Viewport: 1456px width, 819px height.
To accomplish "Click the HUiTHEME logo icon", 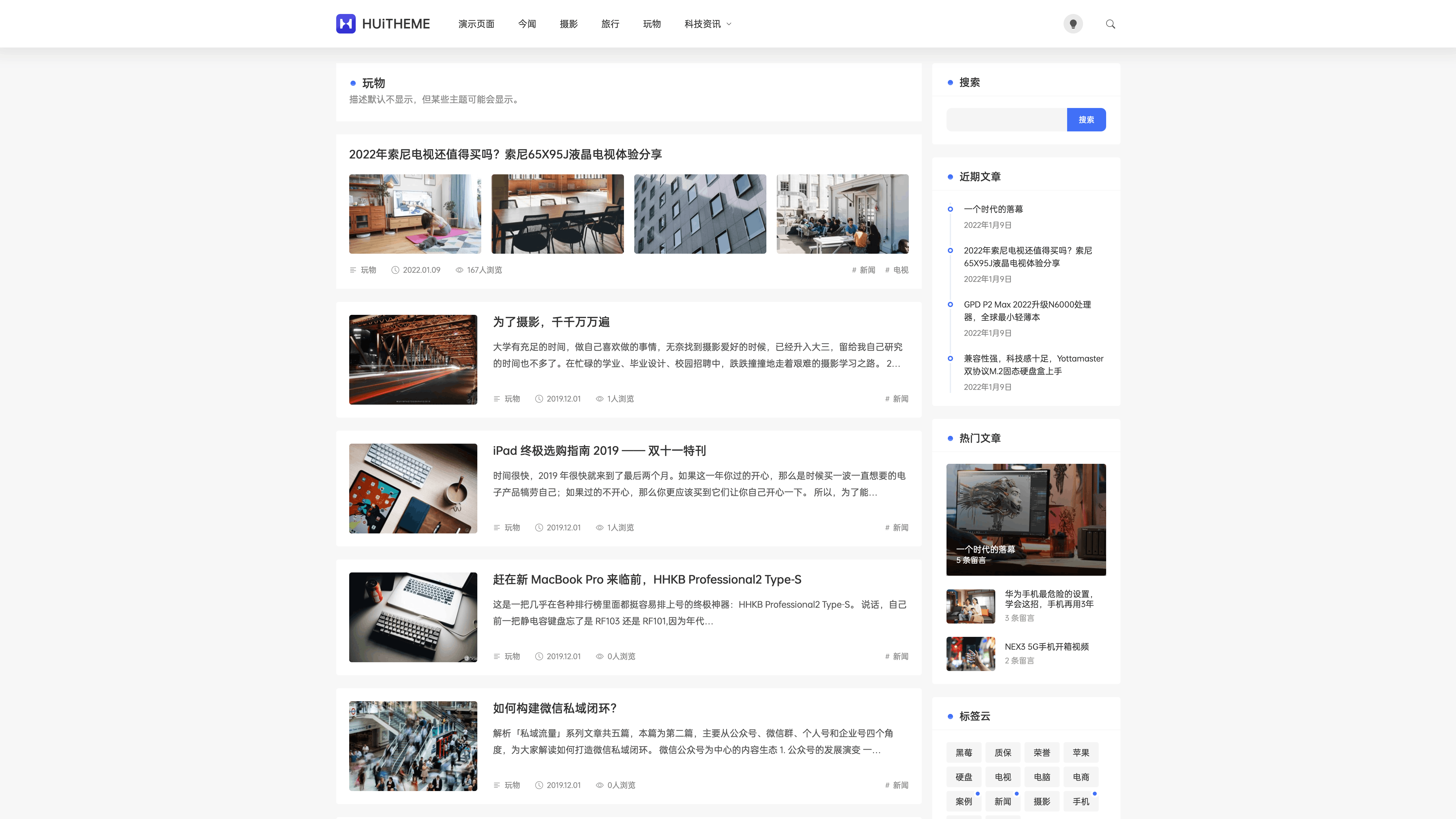I will pos(345,24).
